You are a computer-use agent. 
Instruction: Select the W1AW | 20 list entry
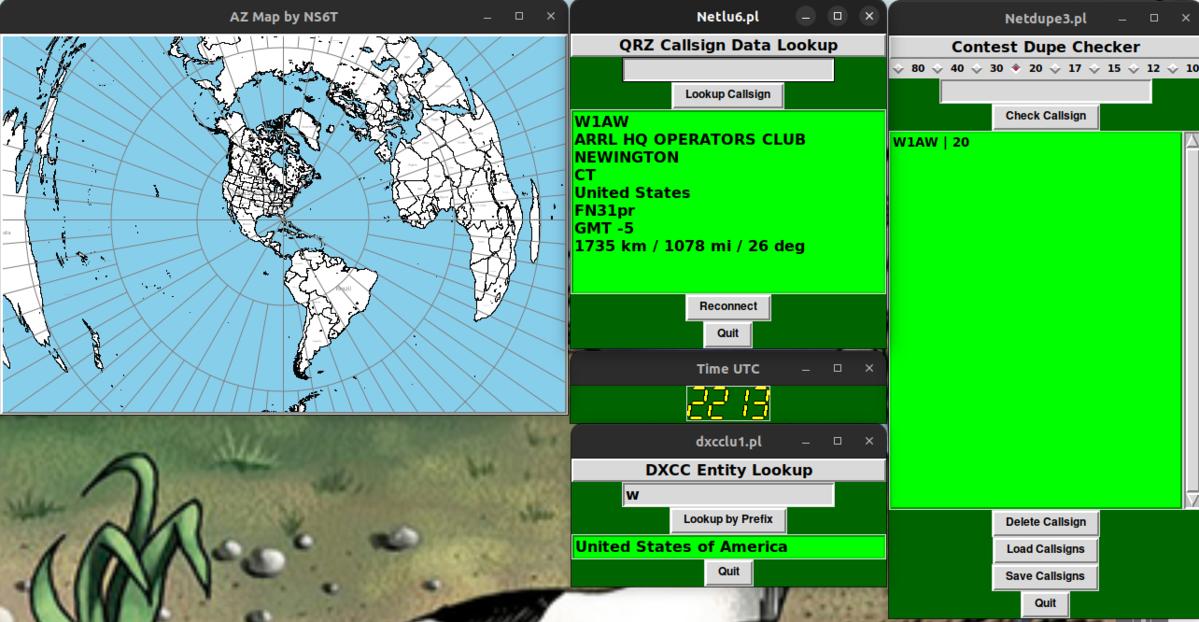(x=931, y=143)
